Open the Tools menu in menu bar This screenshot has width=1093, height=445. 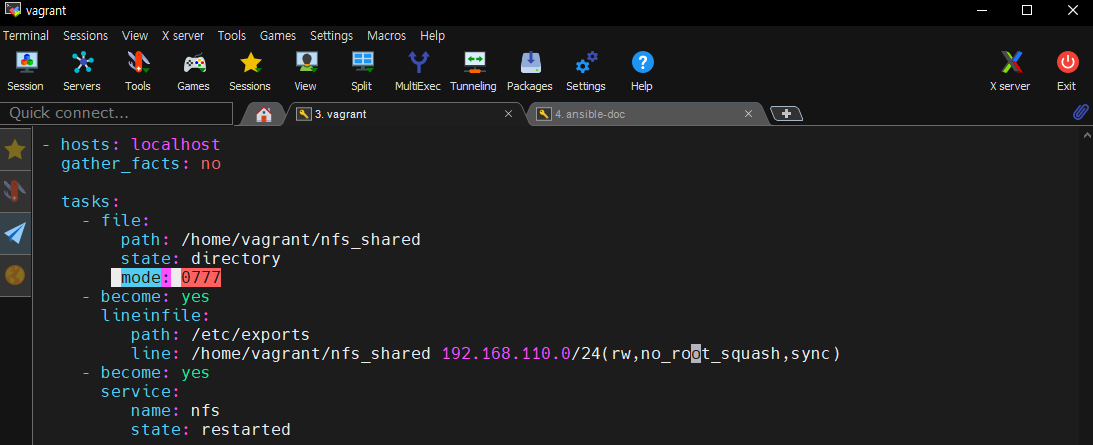click(x=231, y=36)
